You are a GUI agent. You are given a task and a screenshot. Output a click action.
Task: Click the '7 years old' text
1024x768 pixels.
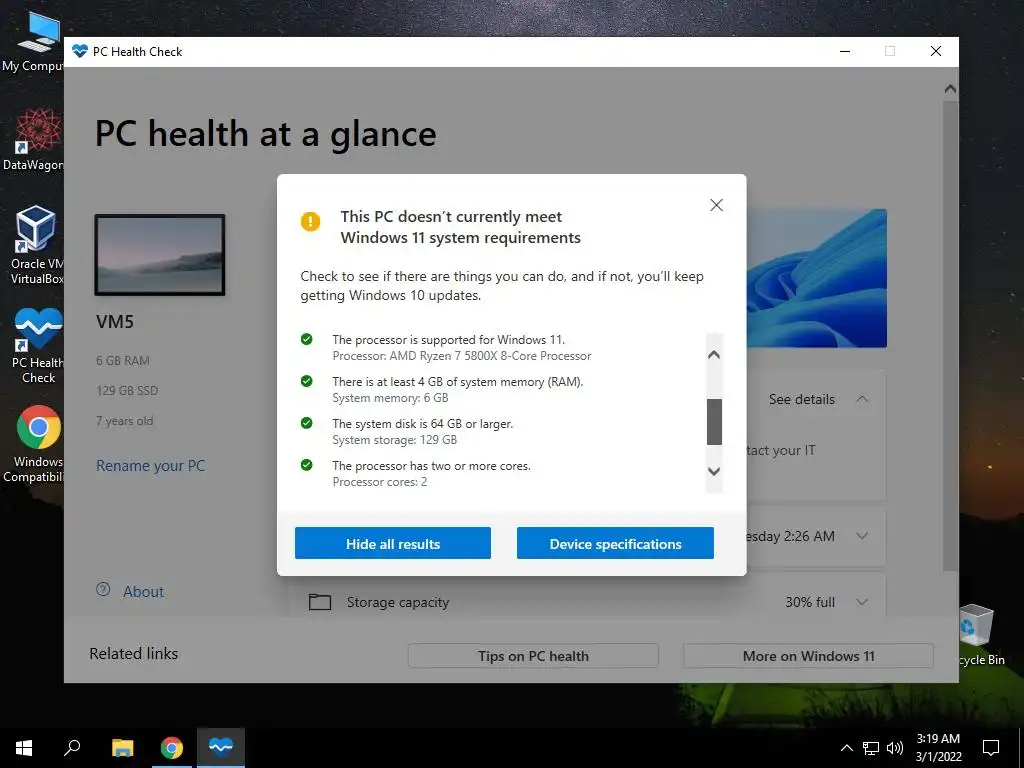(125, 421)
